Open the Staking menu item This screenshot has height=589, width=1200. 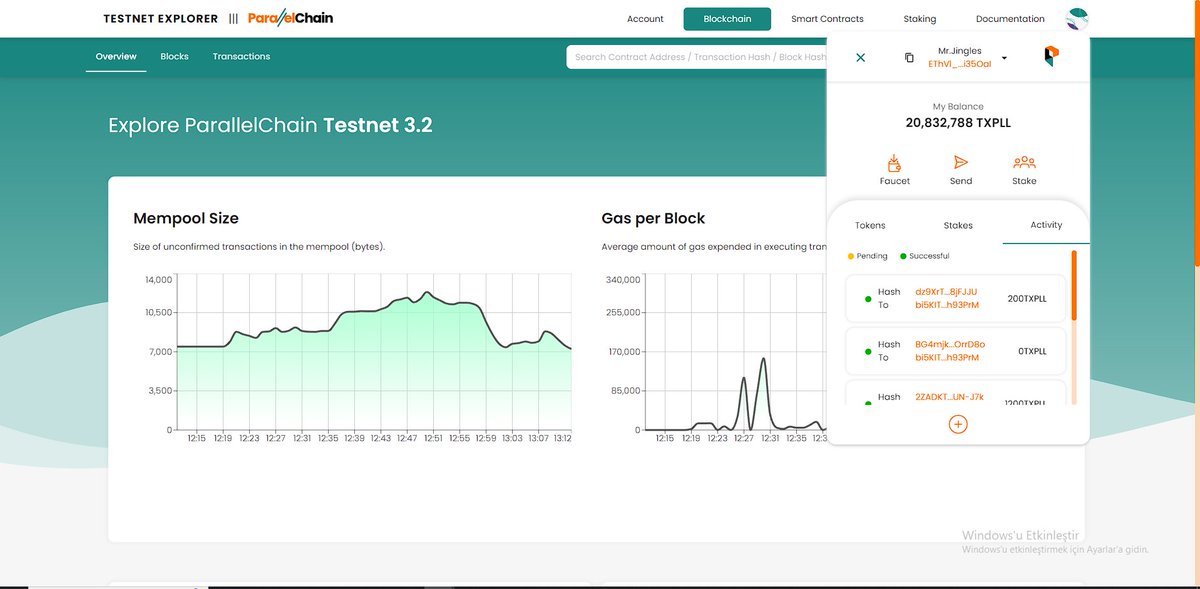[x=920, y=19]
